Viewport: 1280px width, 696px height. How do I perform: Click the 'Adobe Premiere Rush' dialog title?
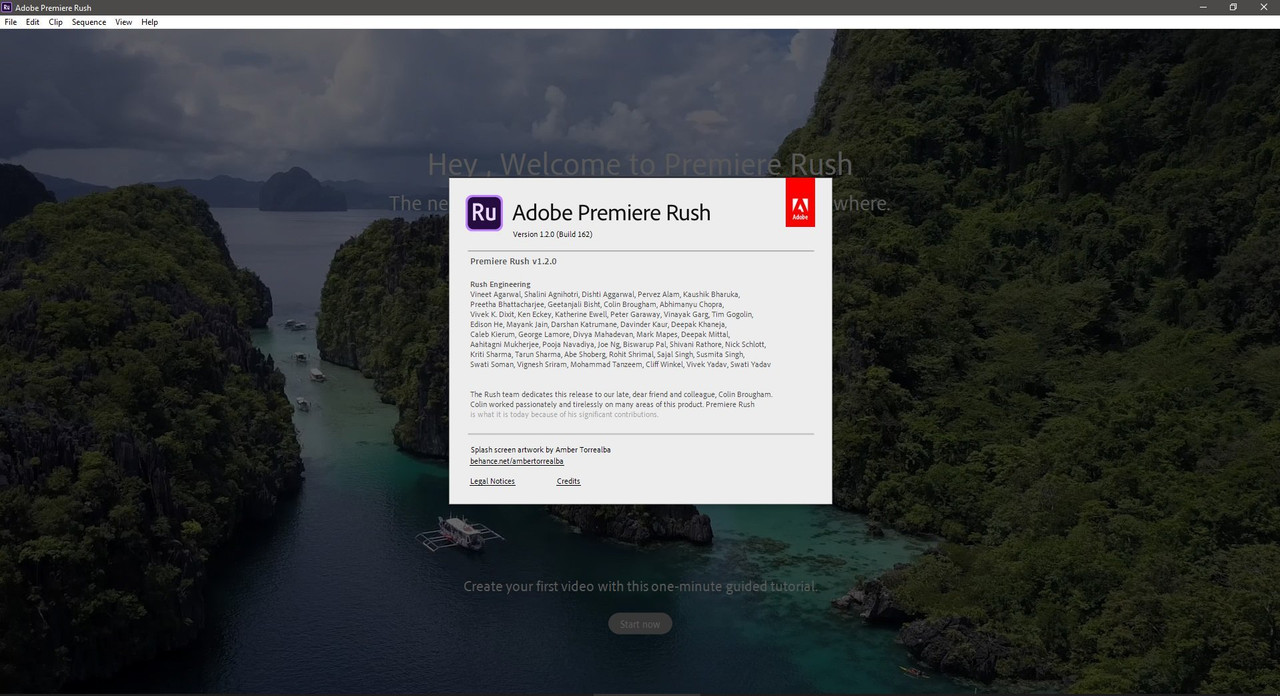point(611,212)
